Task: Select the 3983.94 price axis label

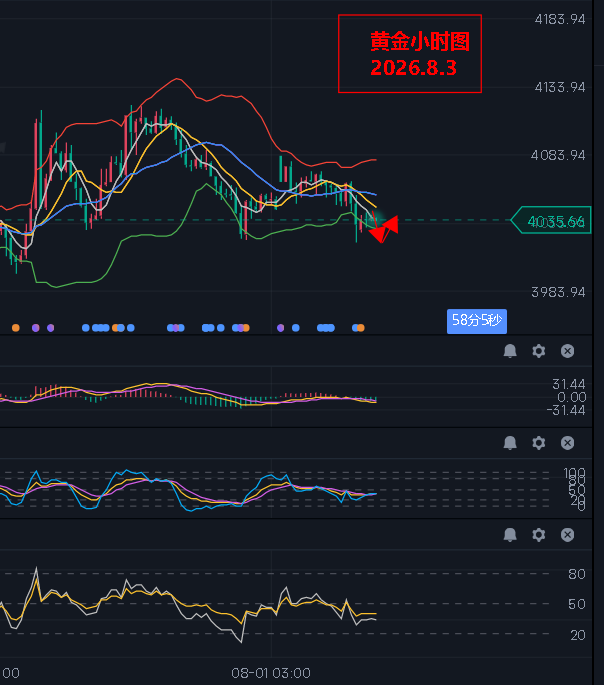Action: click(x=558, y=292)
